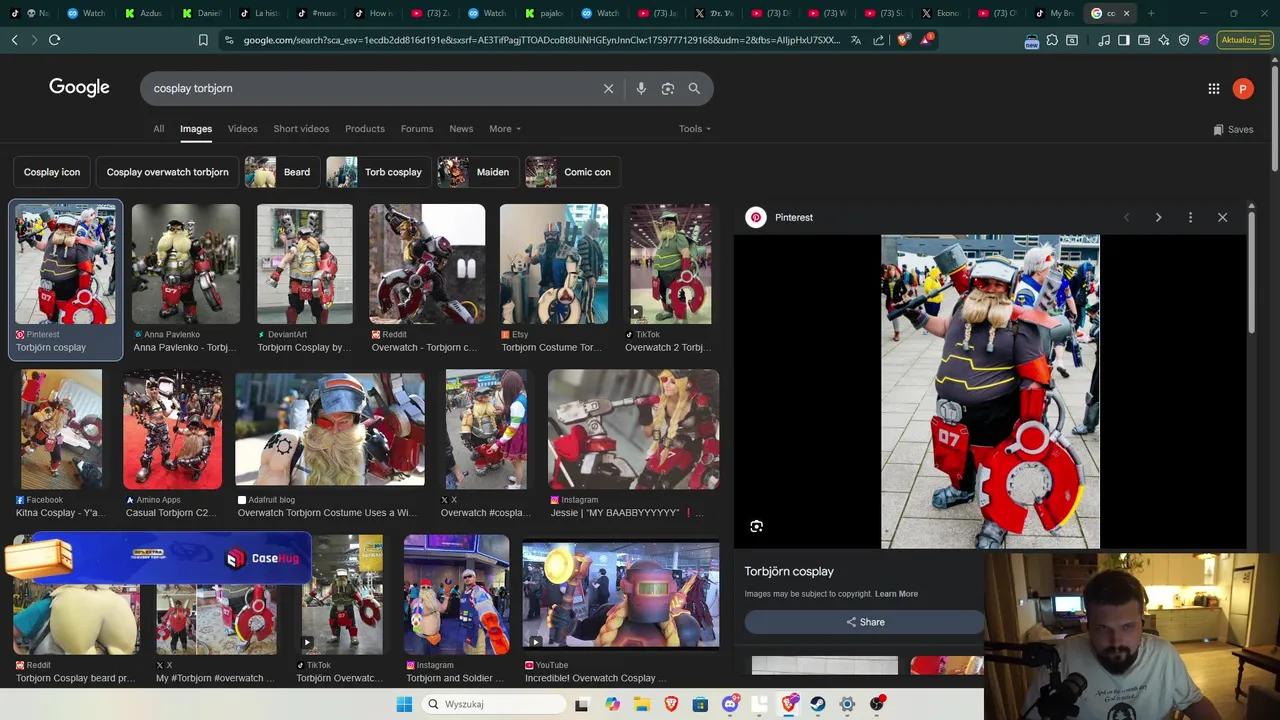Select the Comic con filter chip
The image size is (1280, 720).
coord(573,172)
